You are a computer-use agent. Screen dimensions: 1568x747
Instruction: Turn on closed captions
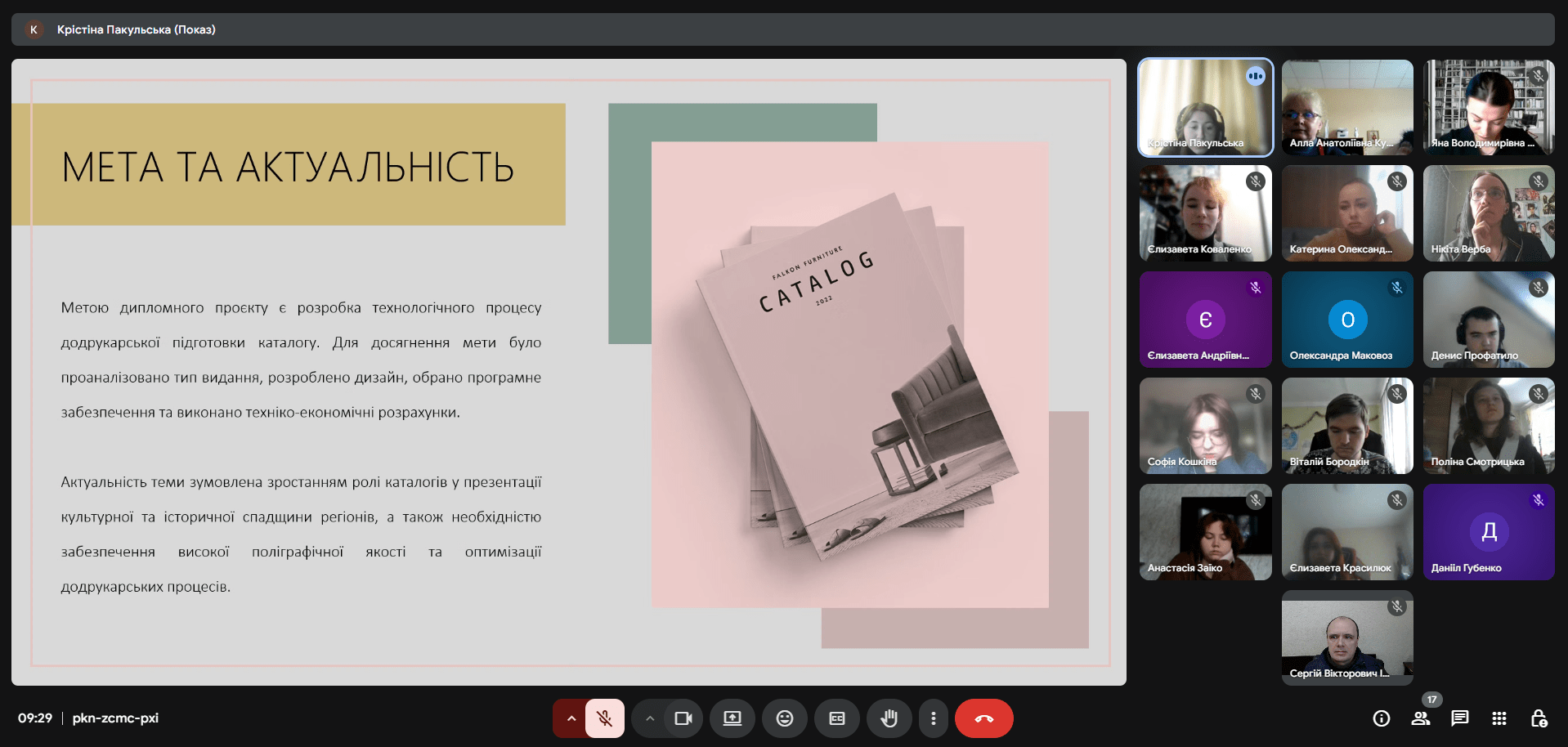837,718
